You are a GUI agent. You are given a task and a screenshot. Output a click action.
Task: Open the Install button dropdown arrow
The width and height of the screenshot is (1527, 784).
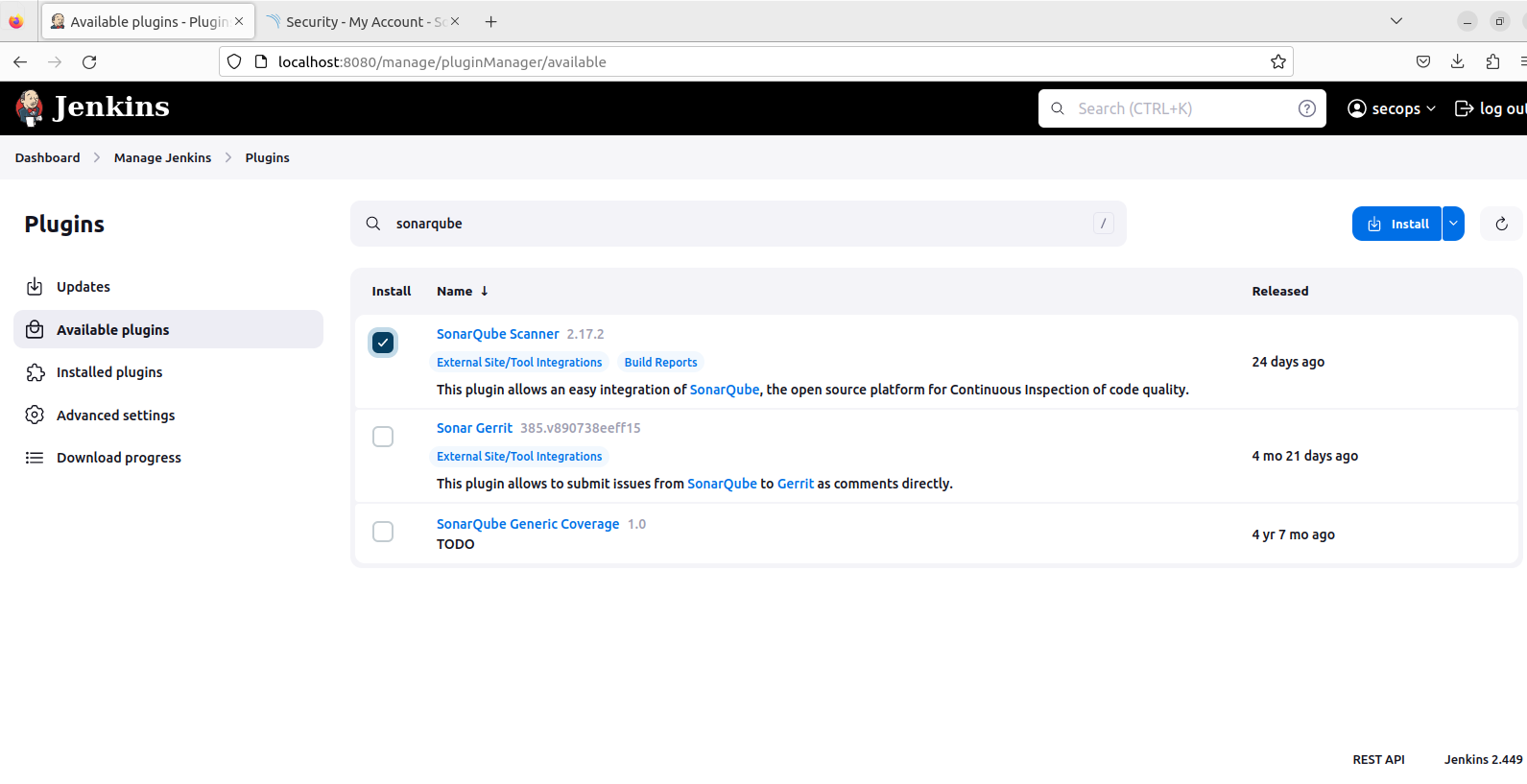pos(1453,224)
